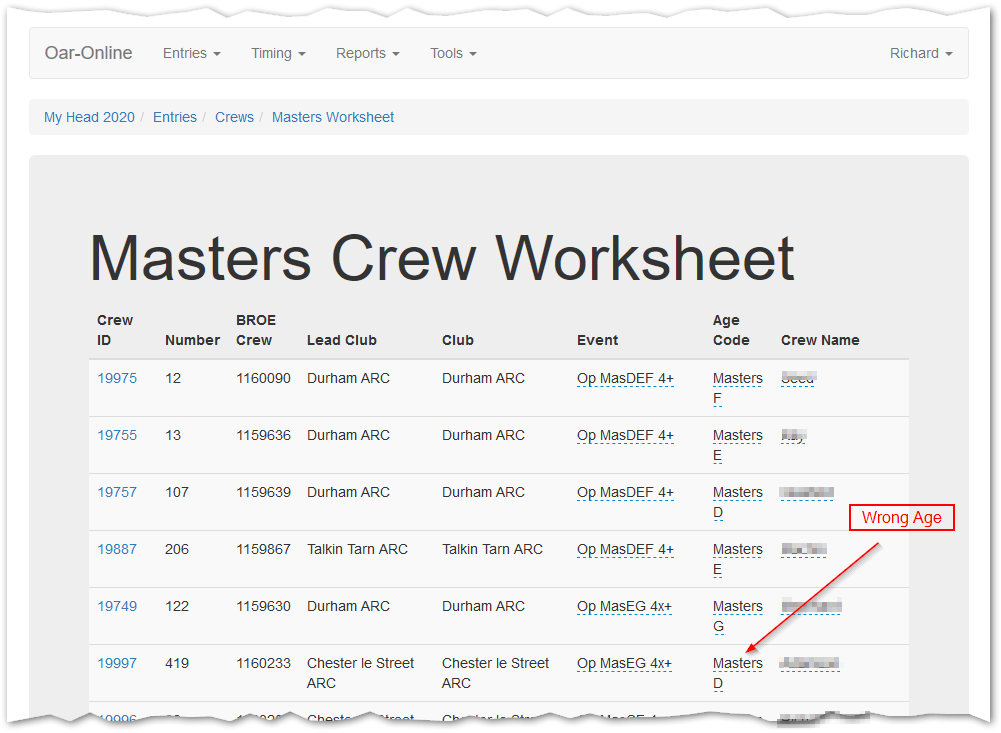Open crew ID 19755
1001x733 pixels.
pyautogui.click(x=117, y=435)
